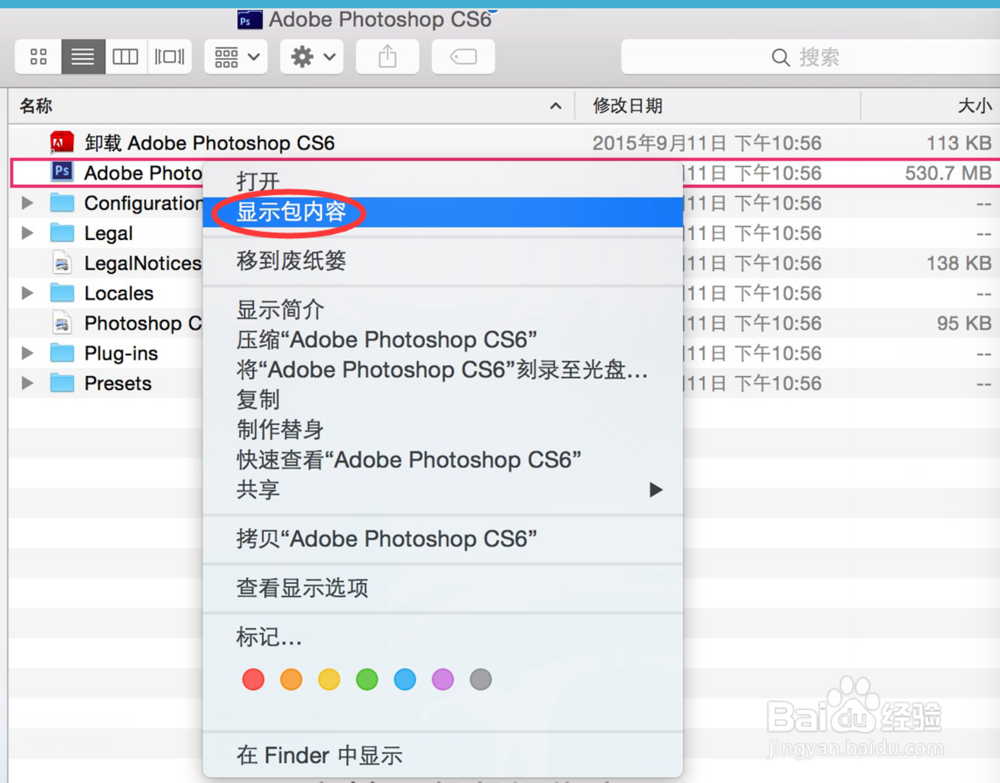Select the red 卸载 Adobe Photoshop CS6 app icon
The image size is (1000, 783).
60,142
